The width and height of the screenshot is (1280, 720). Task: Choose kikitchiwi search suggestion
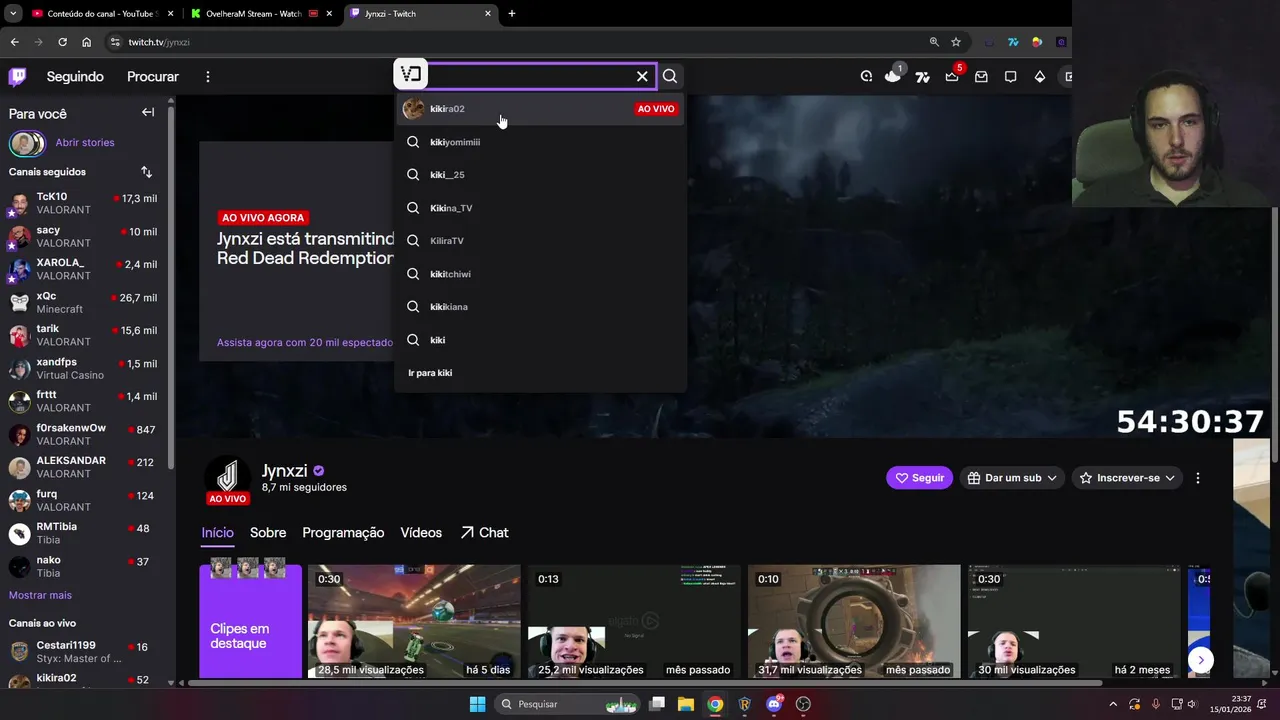(x=540, y=274)
